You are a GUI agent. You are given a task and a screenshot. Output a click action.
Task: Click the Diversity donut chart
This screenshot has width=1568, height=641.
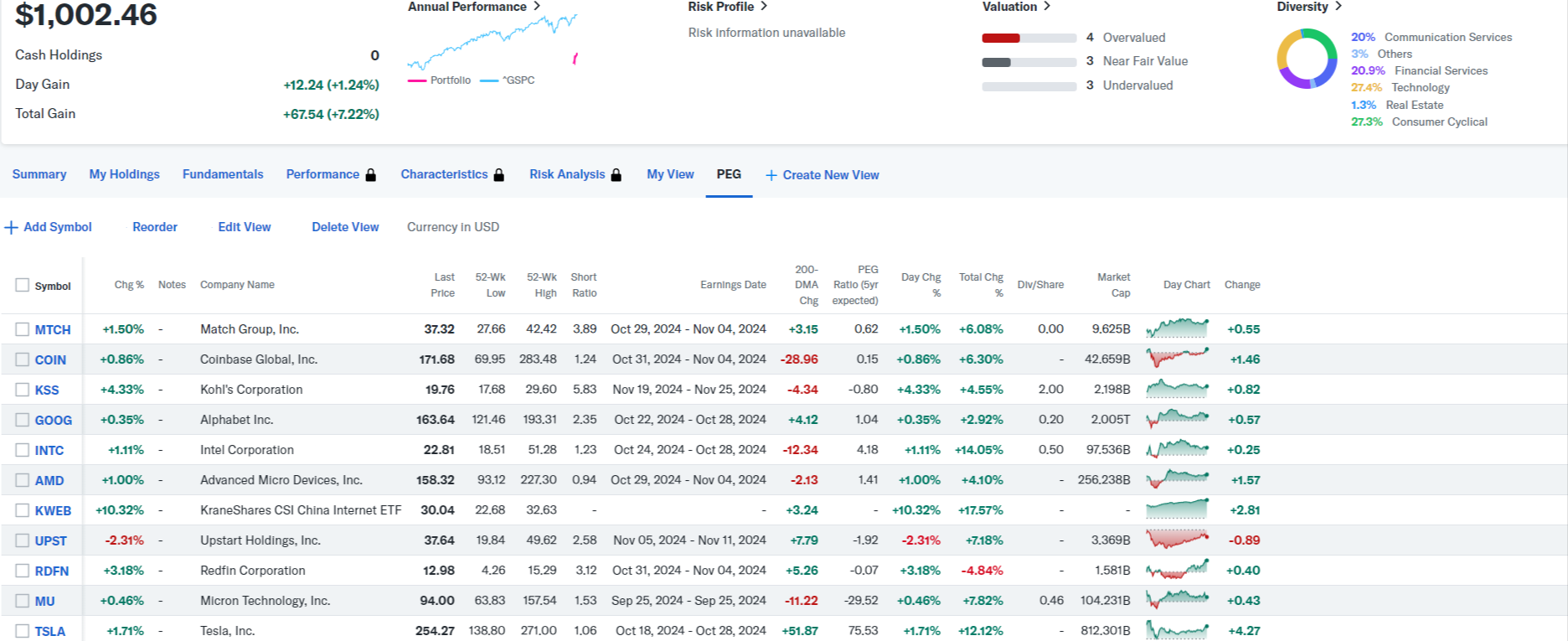tap(1307, 59)
